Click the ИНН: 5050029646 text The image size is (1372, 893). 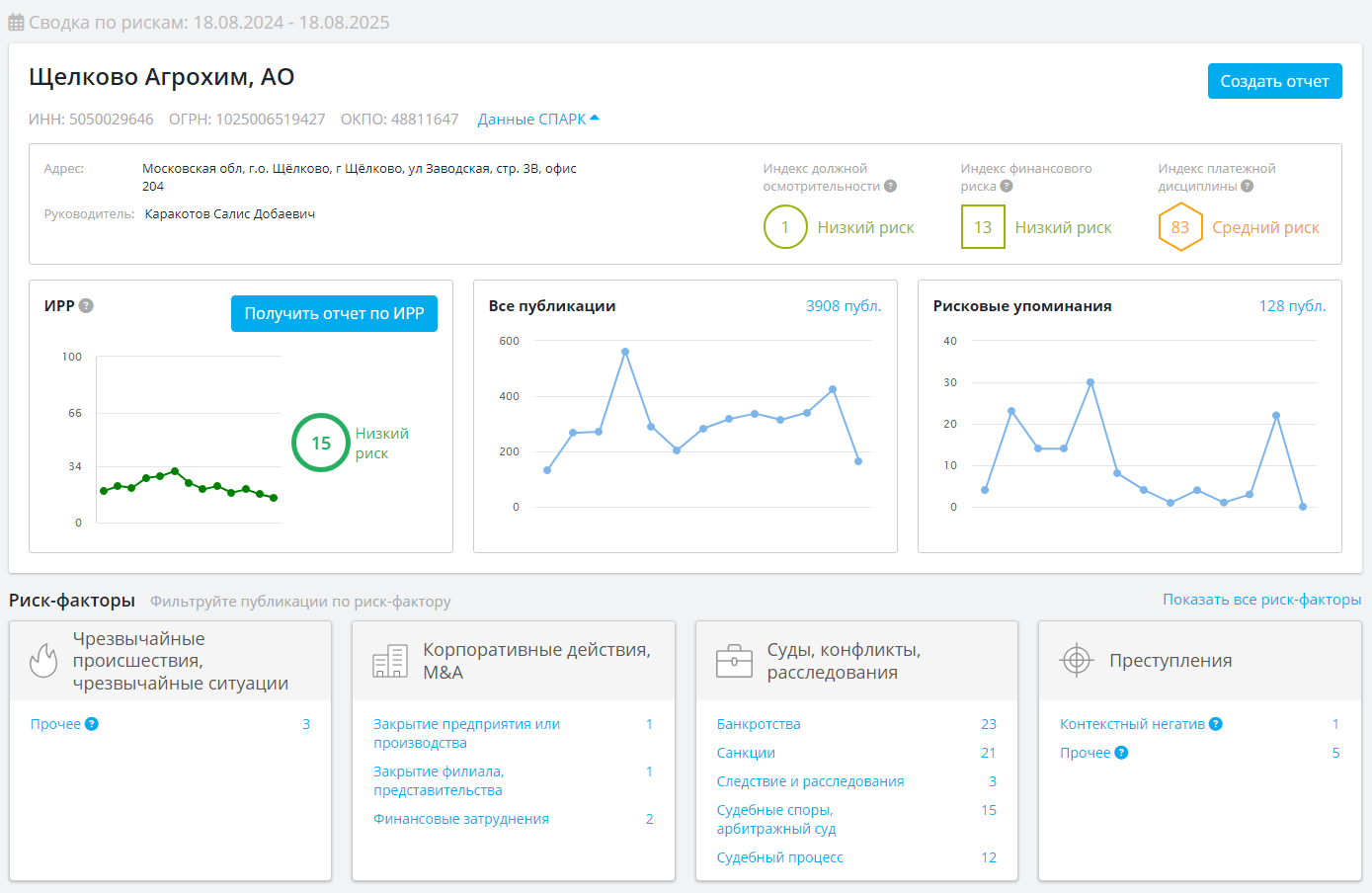pos(91,119)
